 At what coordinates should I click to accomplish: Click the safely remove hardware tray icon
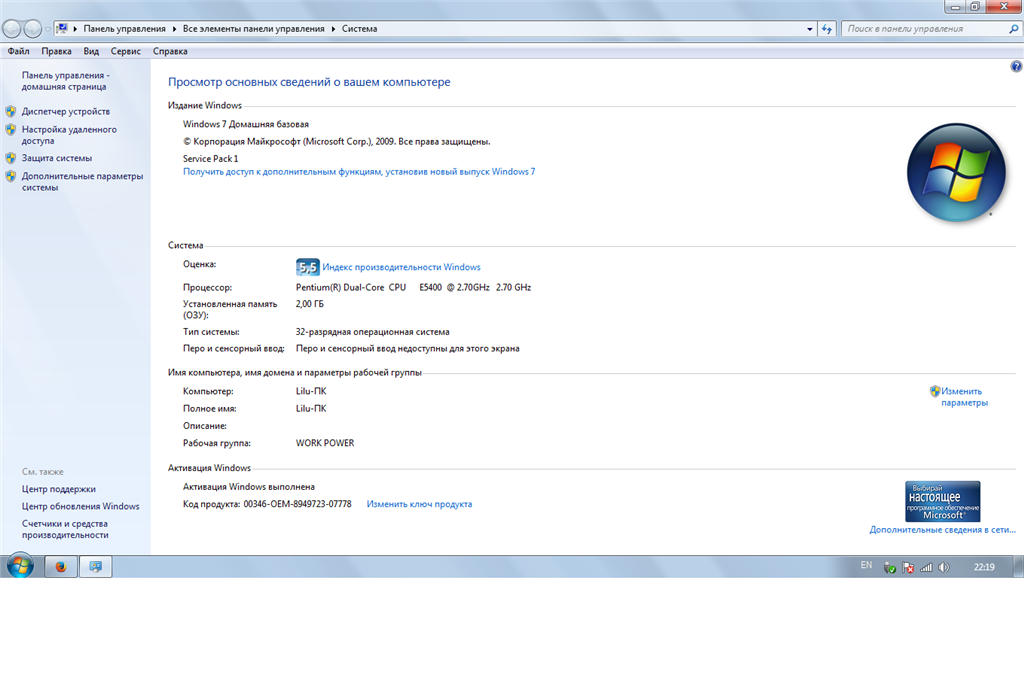pos(889,567)
